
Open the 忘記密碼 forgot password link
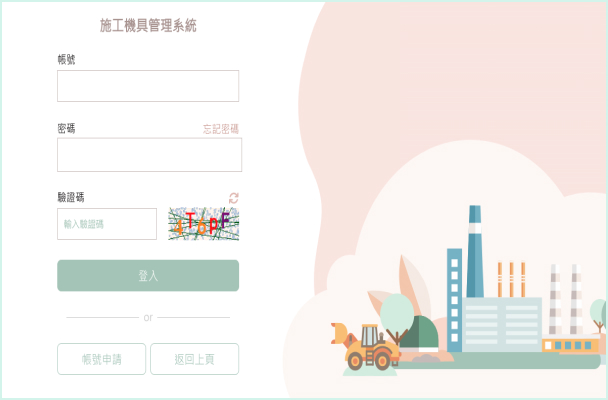click(x=221, y=129)
